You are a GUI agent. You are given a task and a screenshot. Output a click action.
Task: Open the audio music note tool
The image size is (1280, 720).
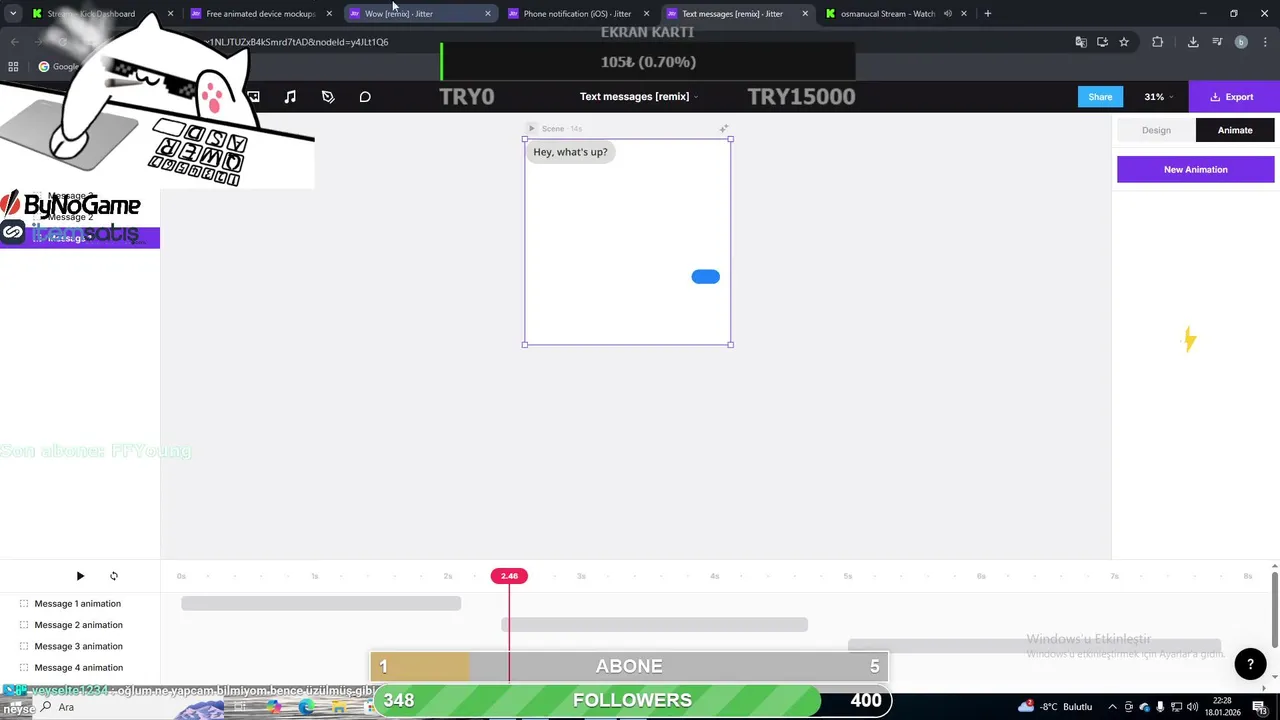pos(290,97)
